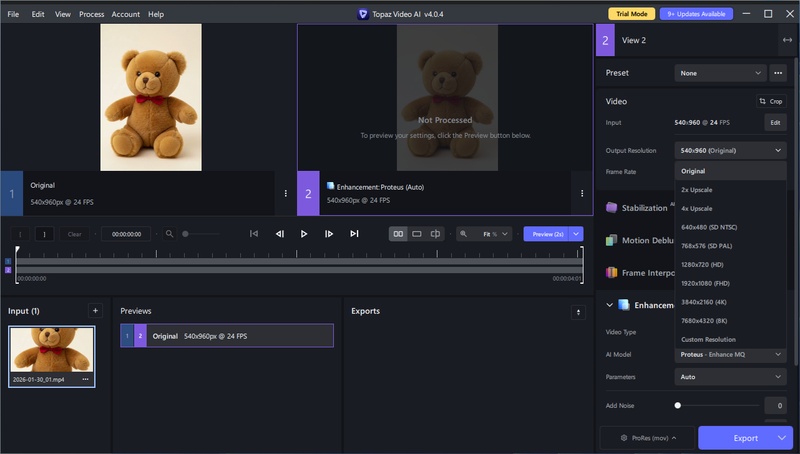800x454 pixels.
Task: Play the video
Action: click(304, 234)
